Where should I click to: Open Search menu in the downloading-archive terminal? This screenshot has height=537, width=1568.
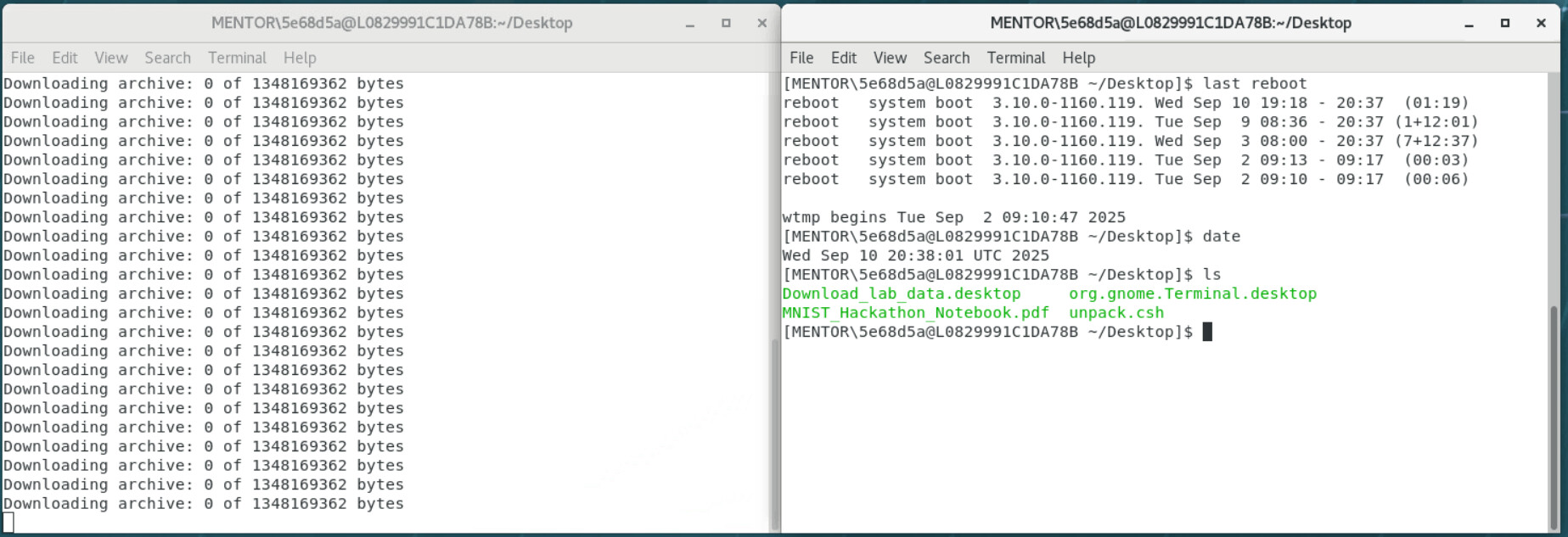click(x=167, y=58)
